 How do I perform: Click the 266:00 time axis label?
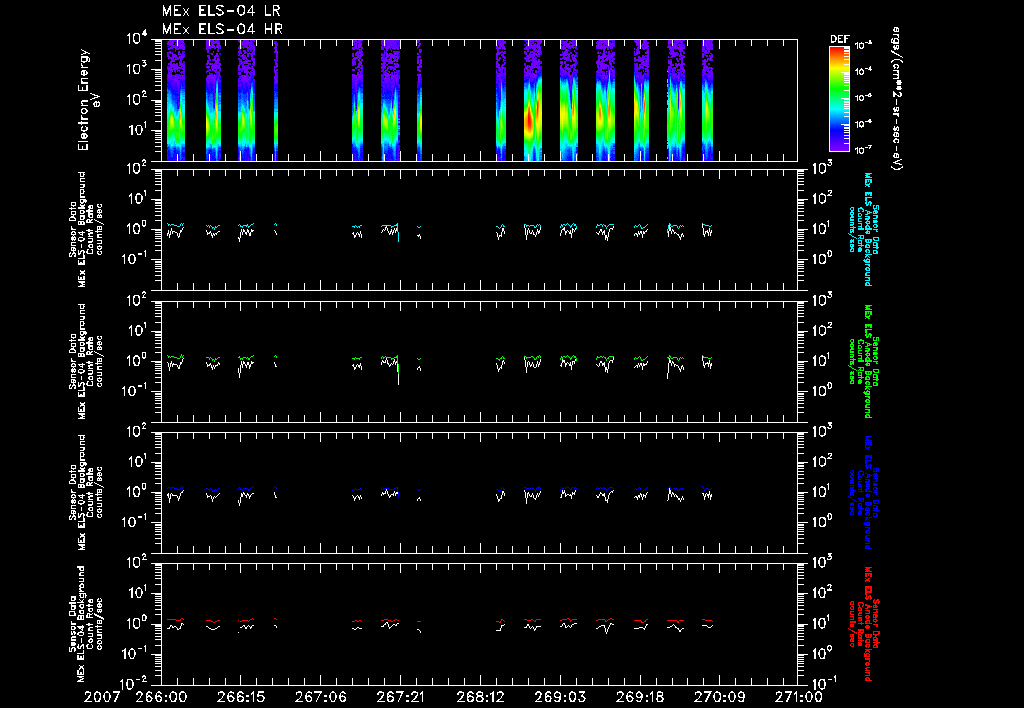(160, 697)
